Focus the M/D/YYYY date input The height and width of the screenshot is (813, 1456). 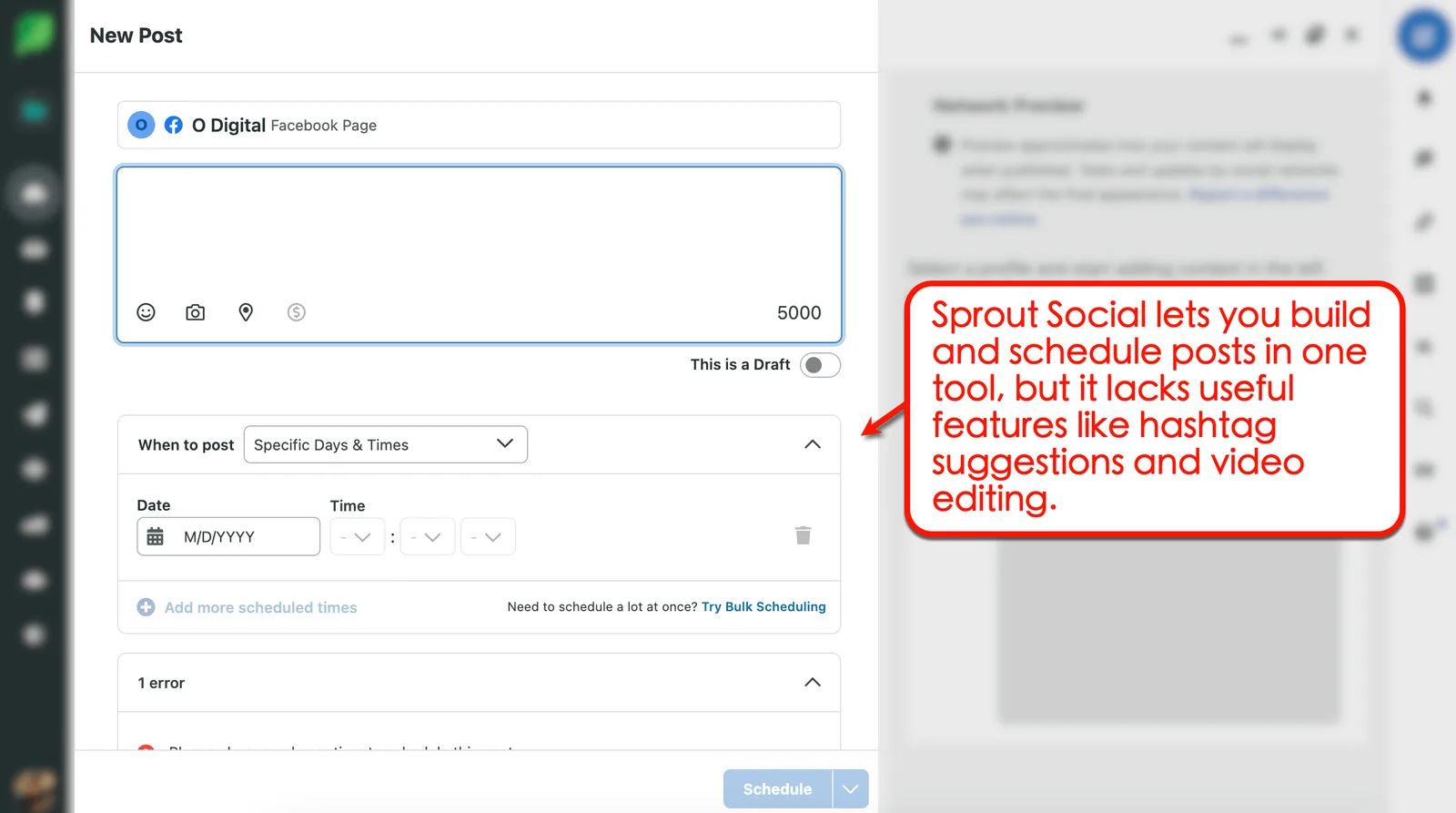(228, 537)
